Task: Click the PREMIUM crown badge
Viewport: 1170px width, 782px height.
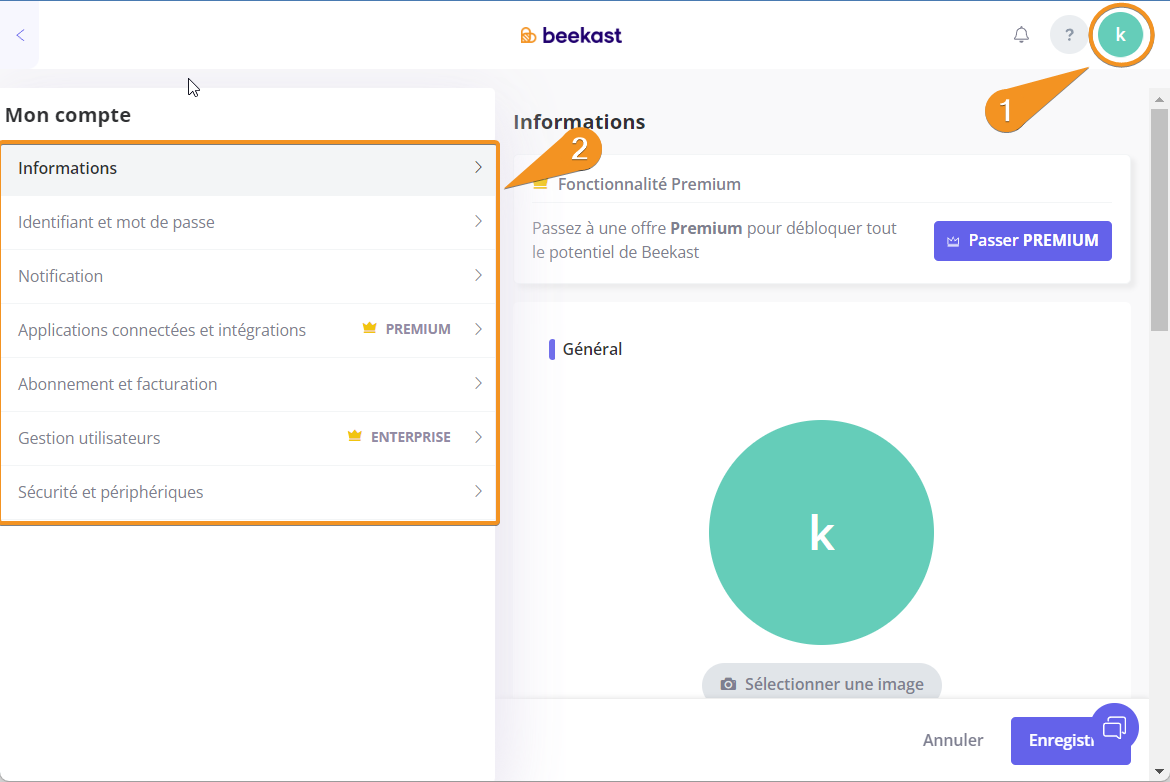Action: (407, 329)
